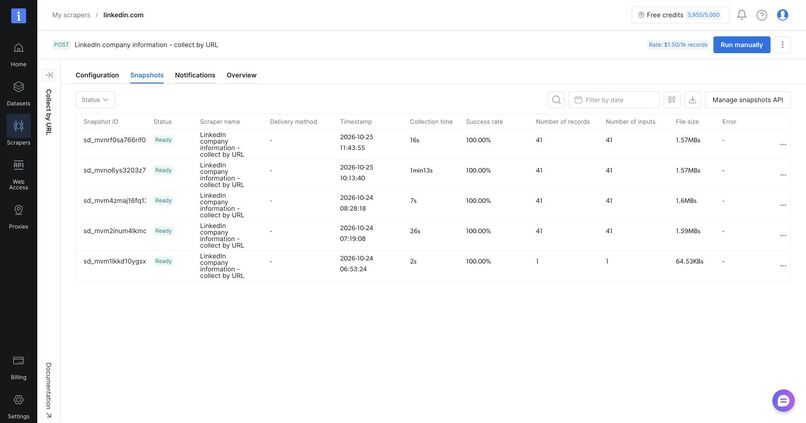This screenshot has height=423, width=806.
Task: Click the vertical Collect by URL label
Action: 48,112
